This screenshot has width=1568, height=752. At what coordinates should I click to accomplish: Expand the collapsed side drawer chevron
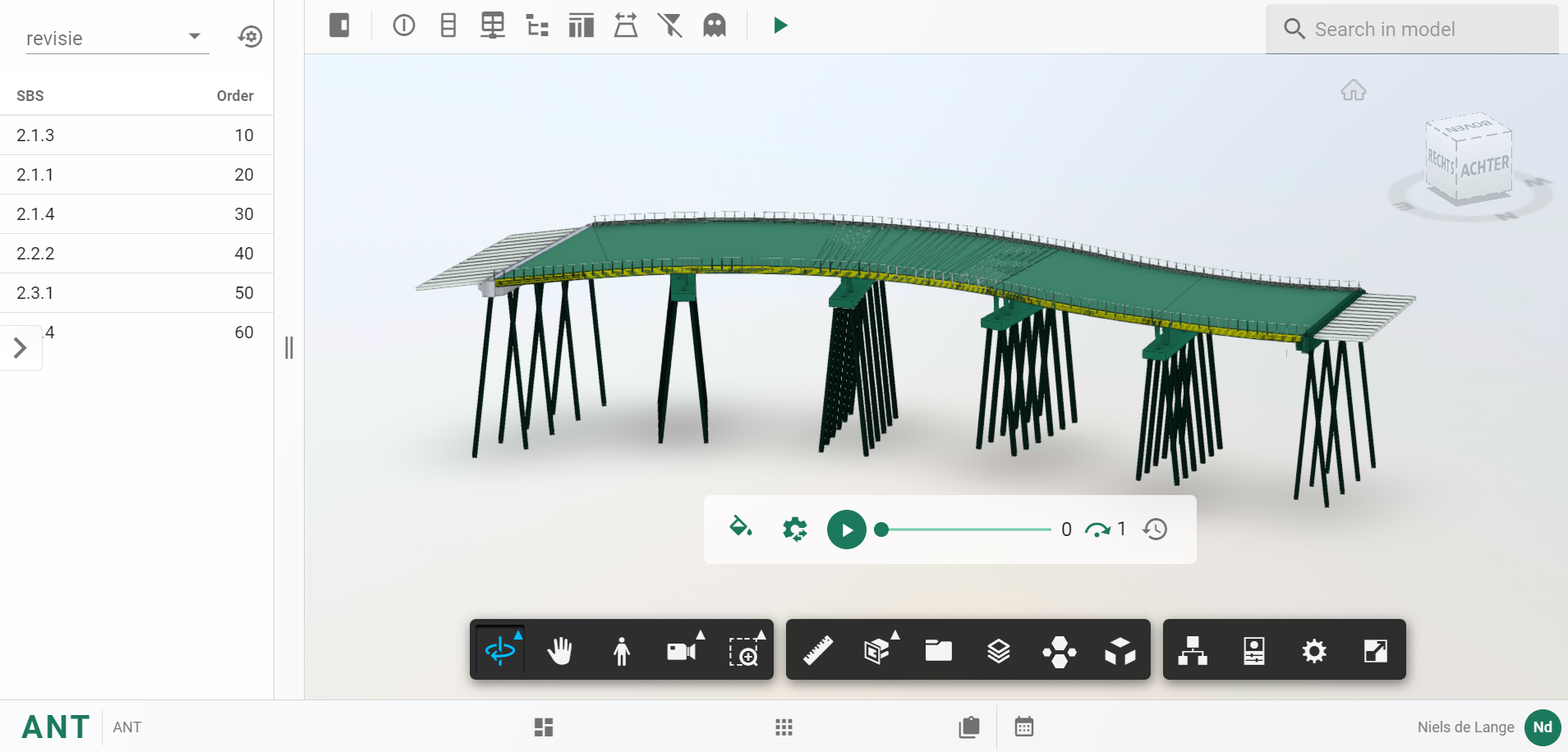coord(21,348)
